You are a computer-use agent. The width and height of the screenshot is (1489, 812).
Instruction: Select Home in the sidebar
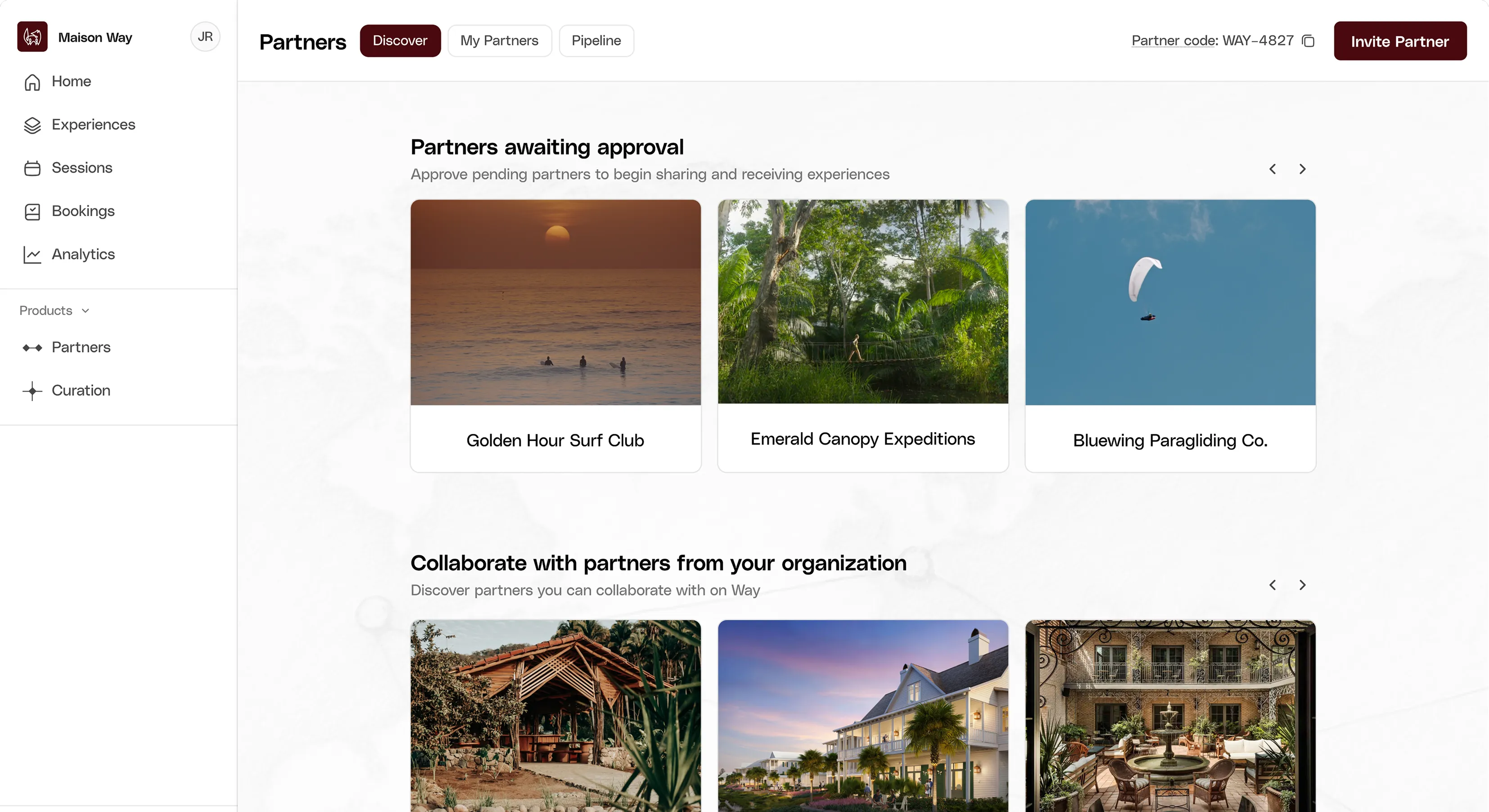(x=71, y=81)
